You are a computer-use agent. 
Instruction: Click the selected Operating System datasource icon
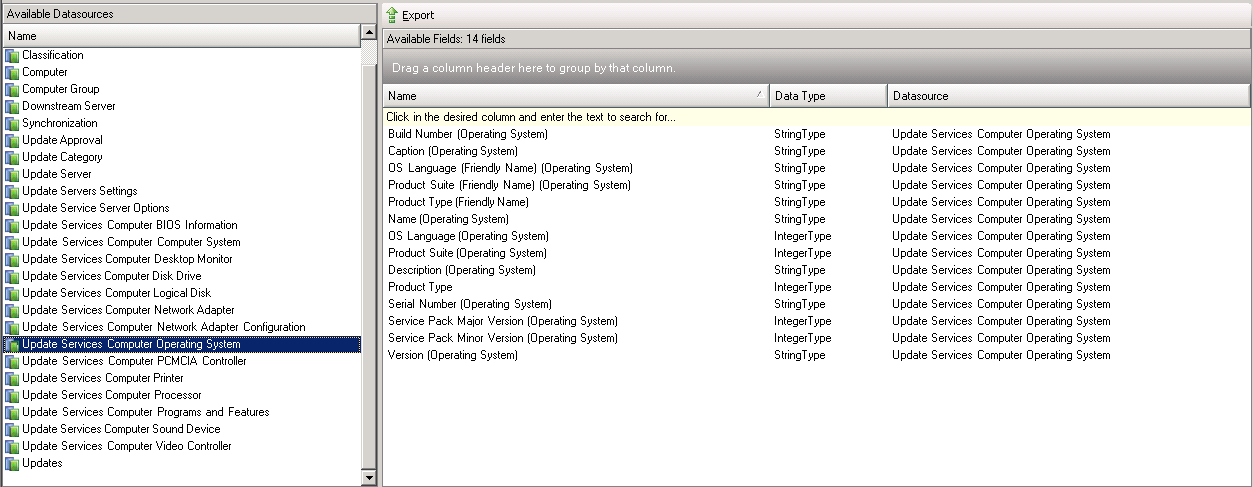12,345
